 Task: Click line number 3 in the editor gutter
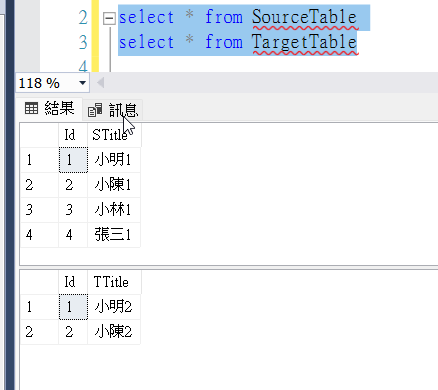tap(83, 43)
